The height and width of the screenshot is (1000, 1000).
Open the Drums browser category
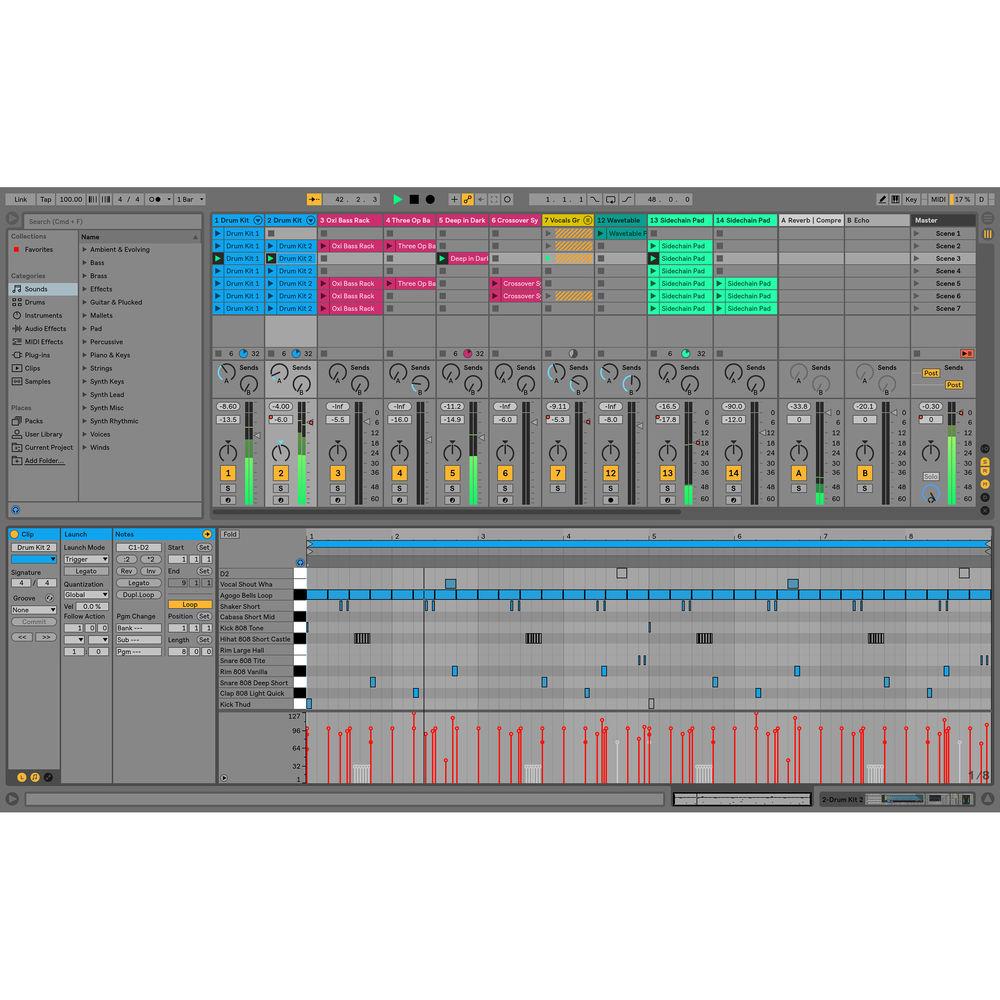[x=35, y=301]
